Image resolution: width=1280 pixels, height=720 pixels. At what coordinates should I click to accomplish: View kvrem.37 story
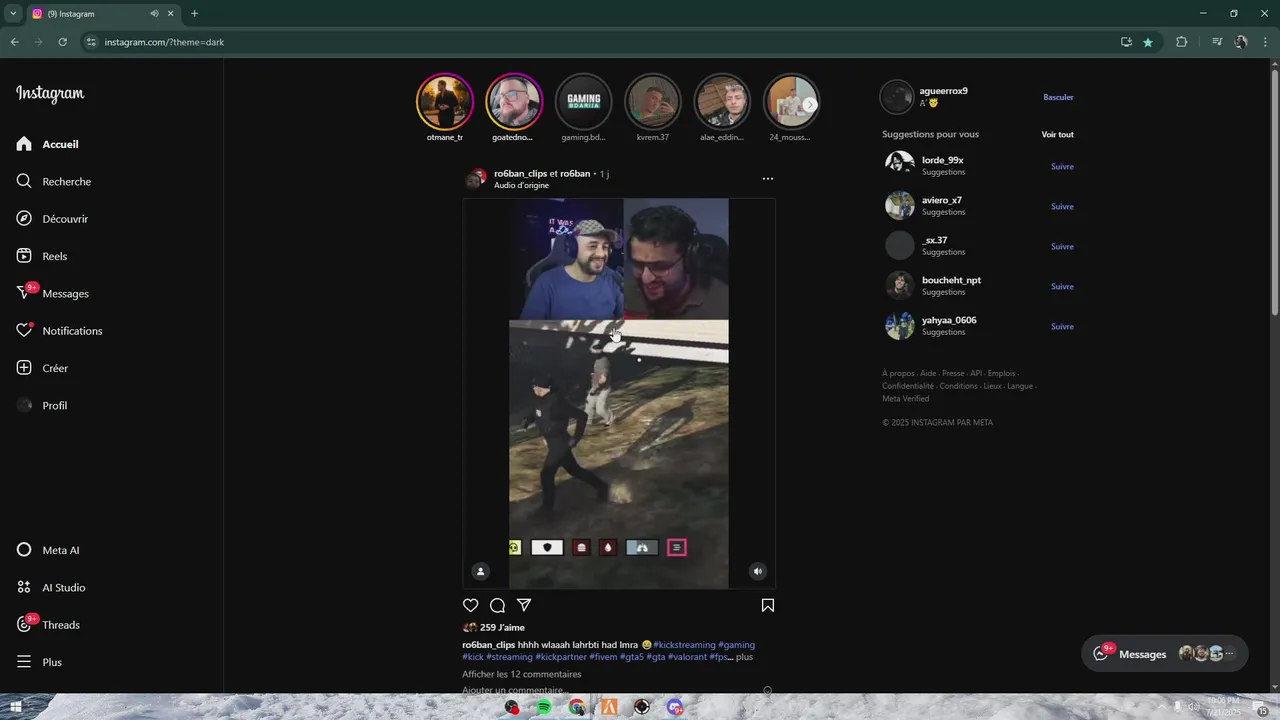[652, 101]
